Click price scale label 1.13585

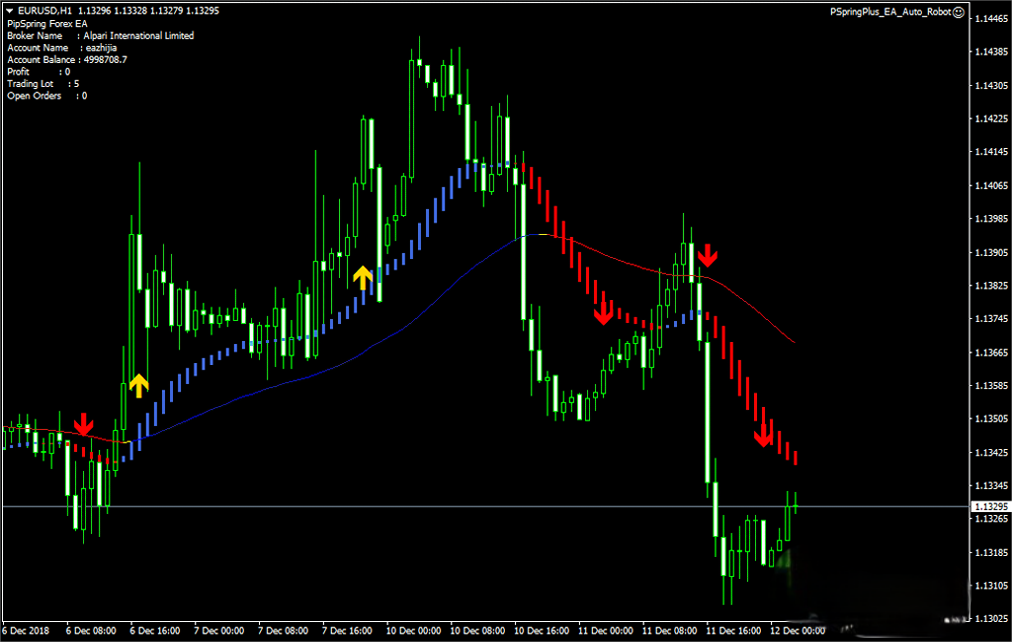tap(991, 386)
